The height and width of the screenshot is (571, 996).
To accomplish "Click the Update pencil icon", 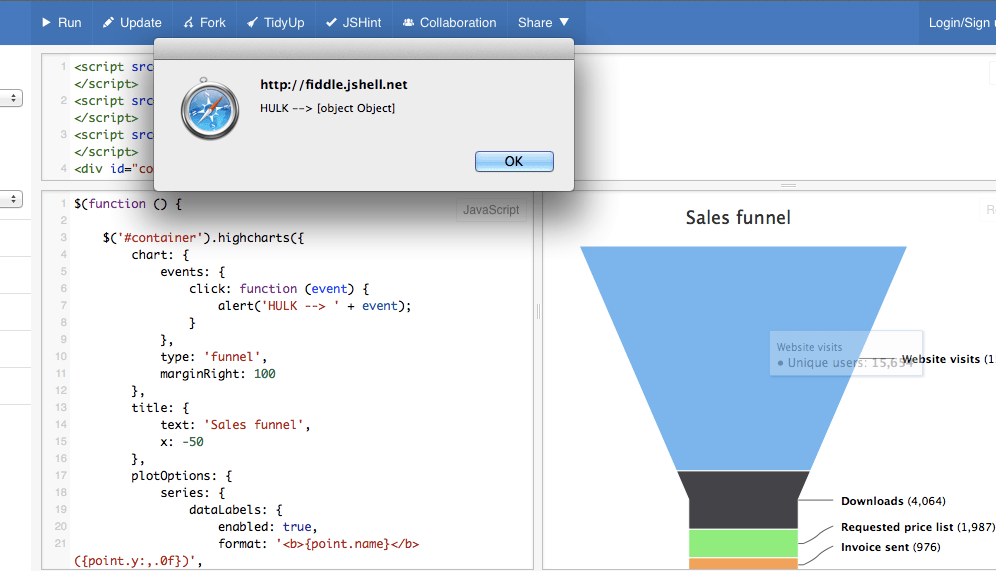I will [109, 23].
